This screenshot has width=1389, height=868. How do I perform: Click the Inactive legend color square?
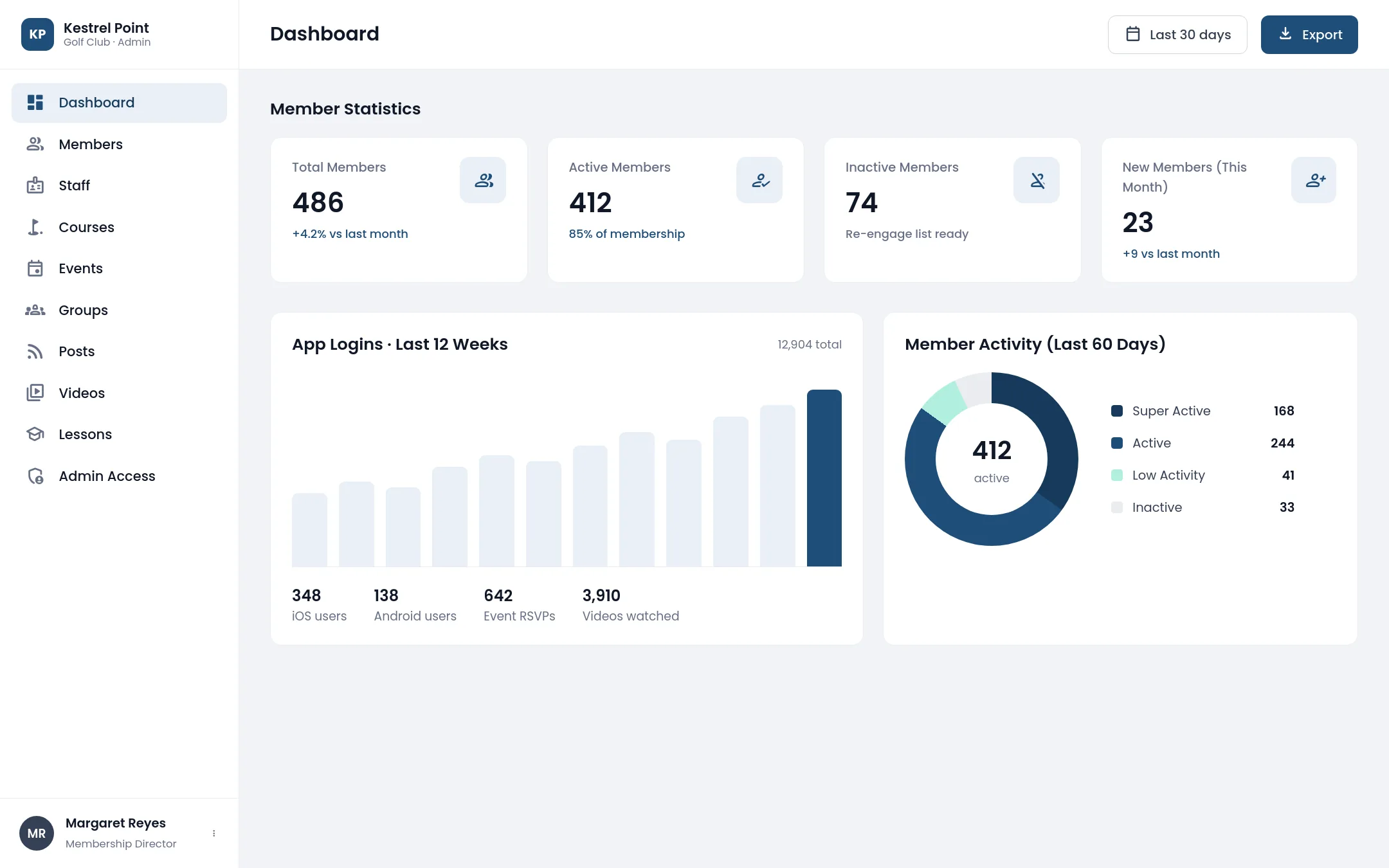tap(1117, 507)
